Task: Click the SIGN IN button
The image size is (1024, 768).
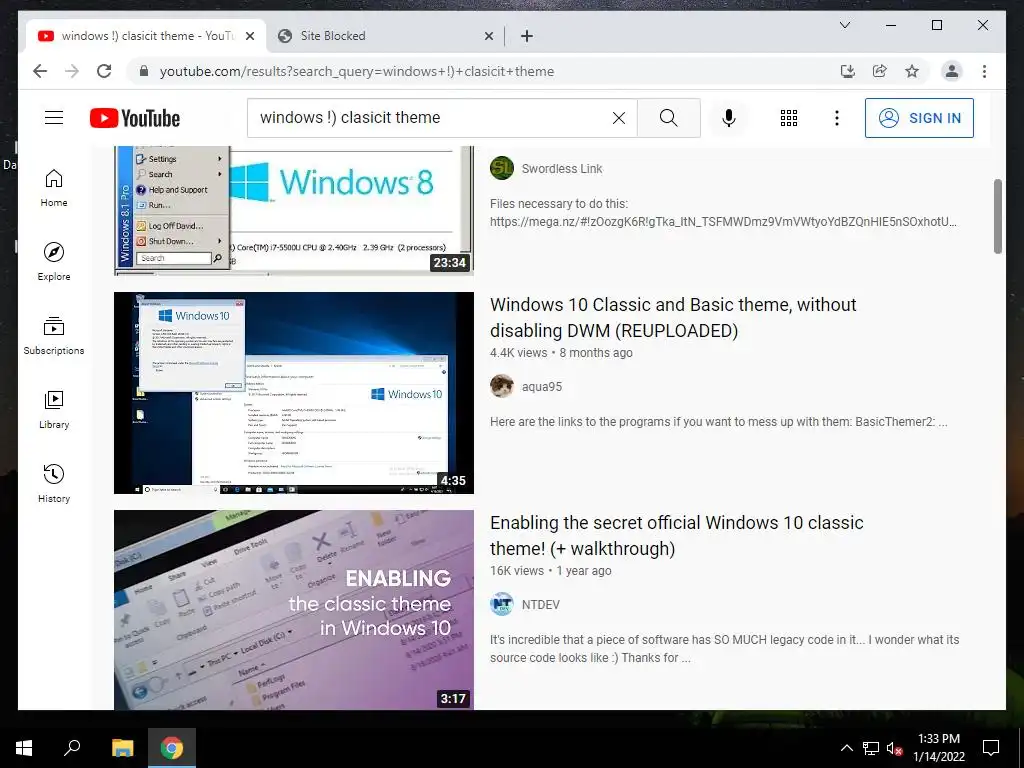Action: coord(919,118)
